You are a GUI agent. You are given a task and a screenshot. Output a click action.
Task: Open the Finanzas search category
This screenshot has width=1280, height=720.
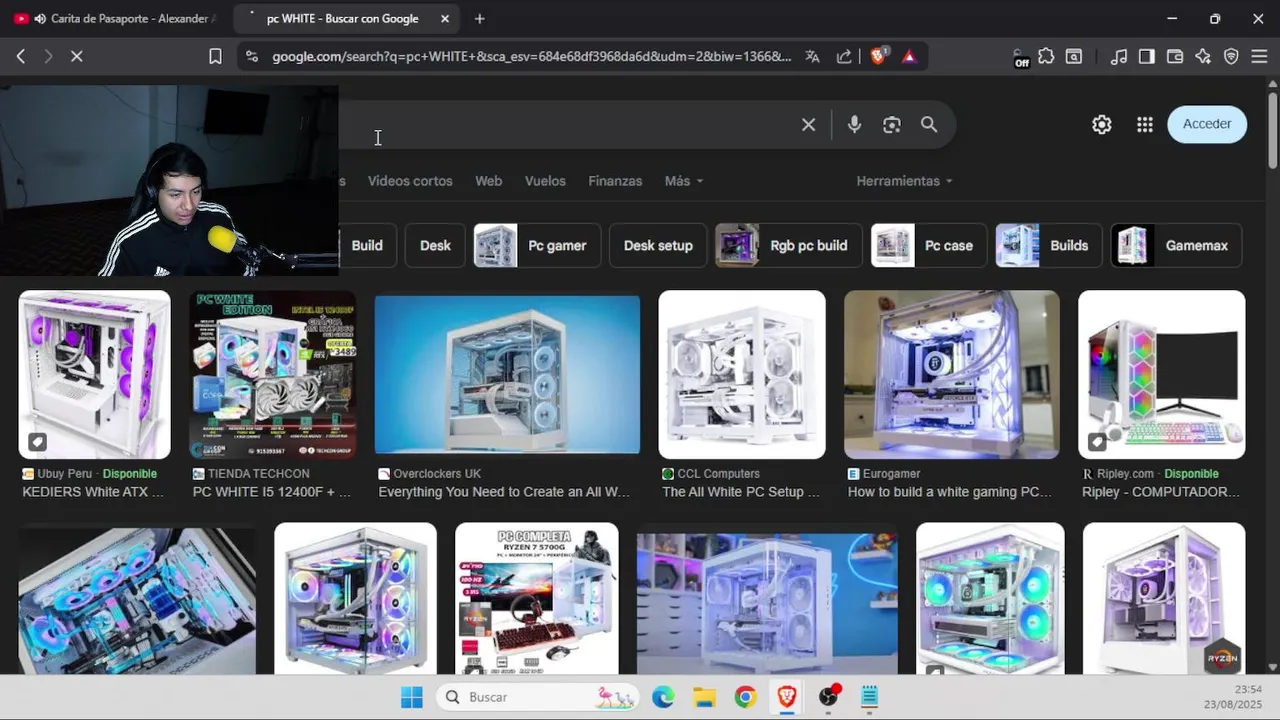click(615, 181)
